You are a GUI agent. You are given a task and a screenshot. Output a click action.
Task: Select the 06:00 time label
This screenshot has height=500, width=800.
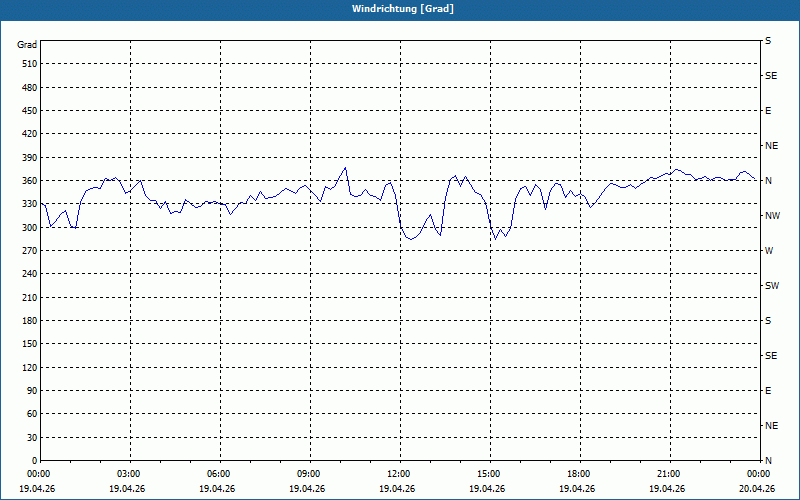[x=217, y=474]
